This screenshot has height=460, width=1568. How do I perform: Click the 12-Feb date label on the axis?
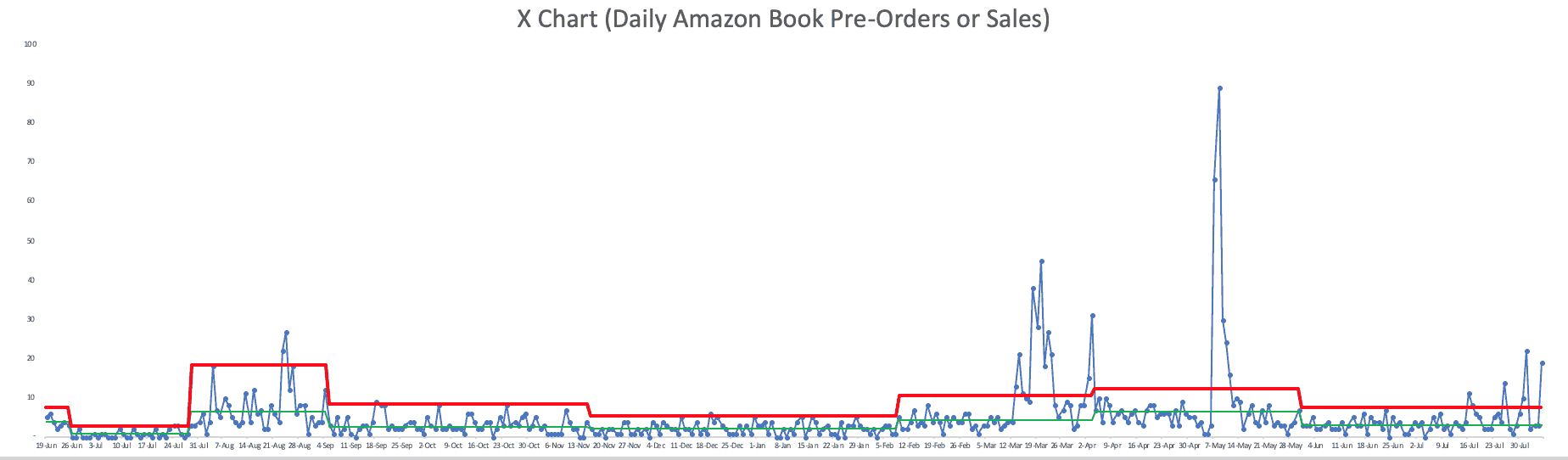click(x=909, y=445)
